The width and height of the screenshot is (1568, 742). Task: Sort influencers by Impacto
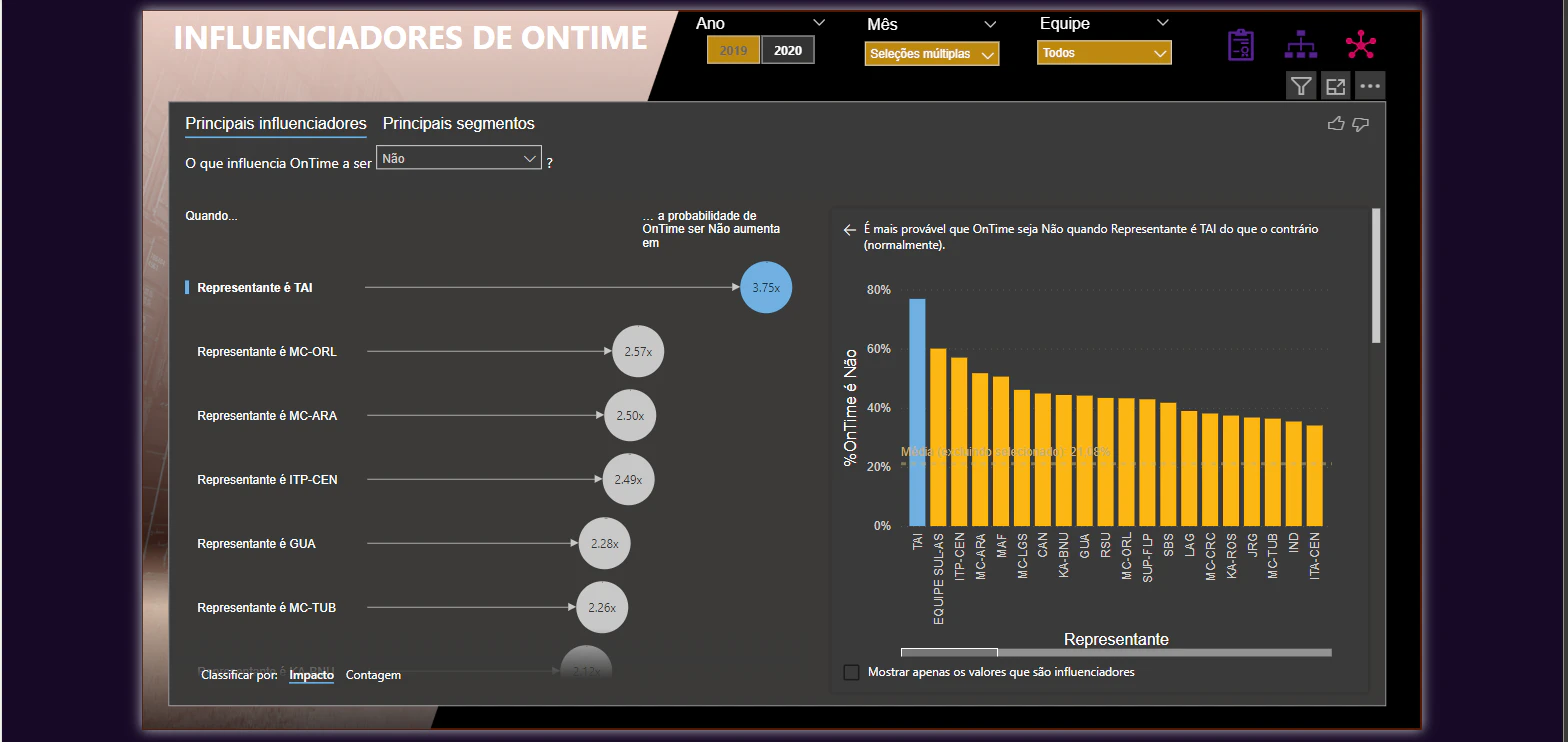coord(311,675)
